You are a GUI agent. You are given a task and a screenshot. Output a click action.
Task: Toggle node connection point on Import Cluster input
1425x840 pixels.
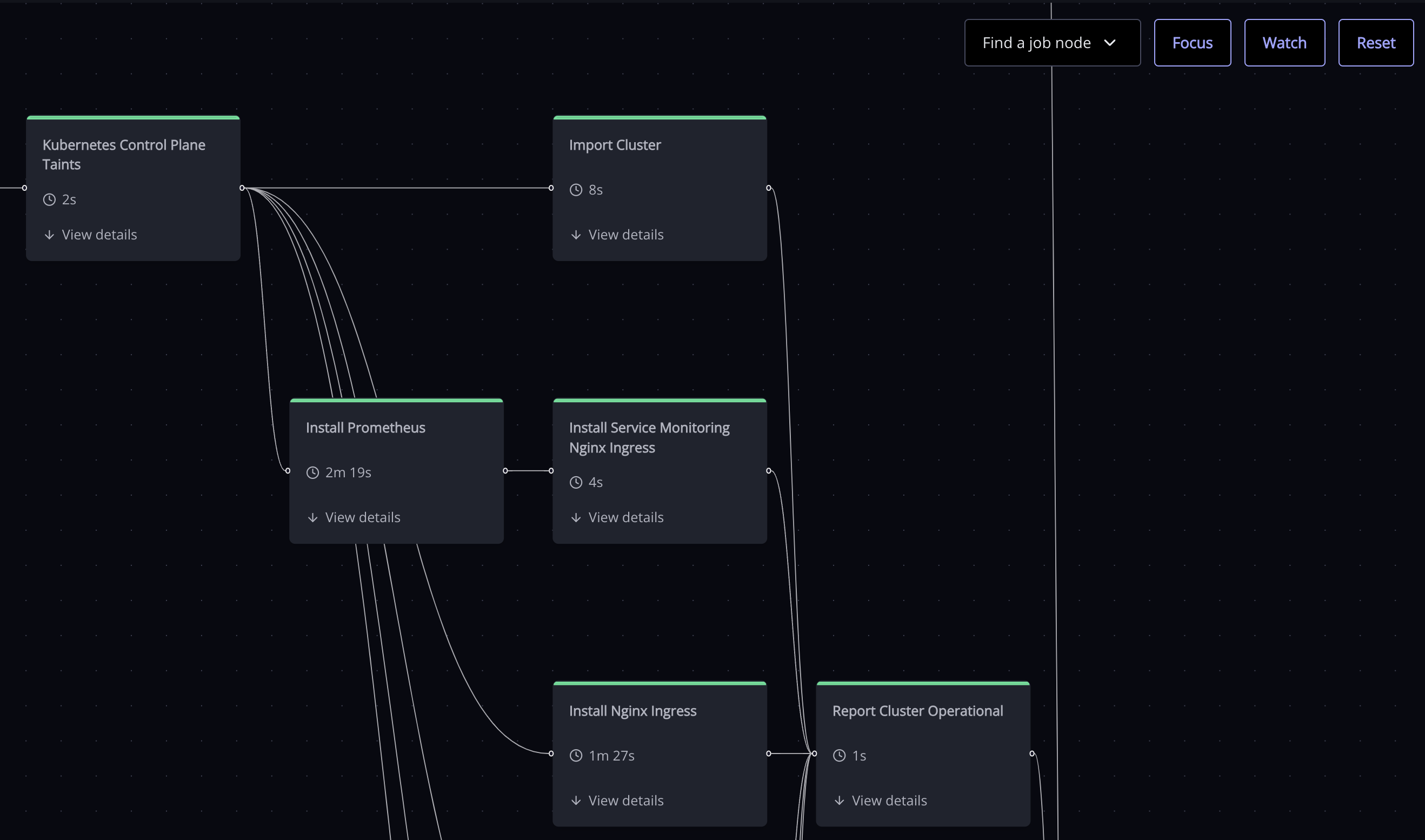coord(551,188)
